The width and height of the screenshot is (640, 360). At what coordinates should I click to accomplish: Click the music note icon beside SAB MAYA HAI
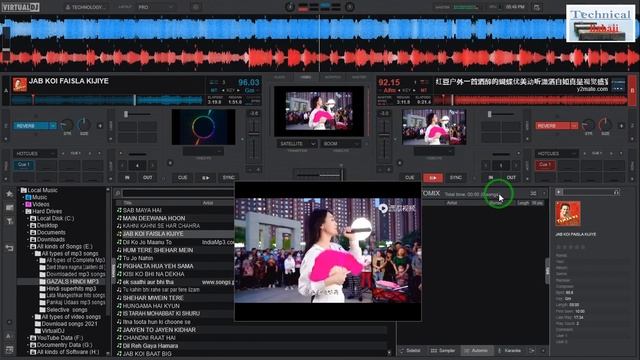pyautogui.click(x=119, y=210)
